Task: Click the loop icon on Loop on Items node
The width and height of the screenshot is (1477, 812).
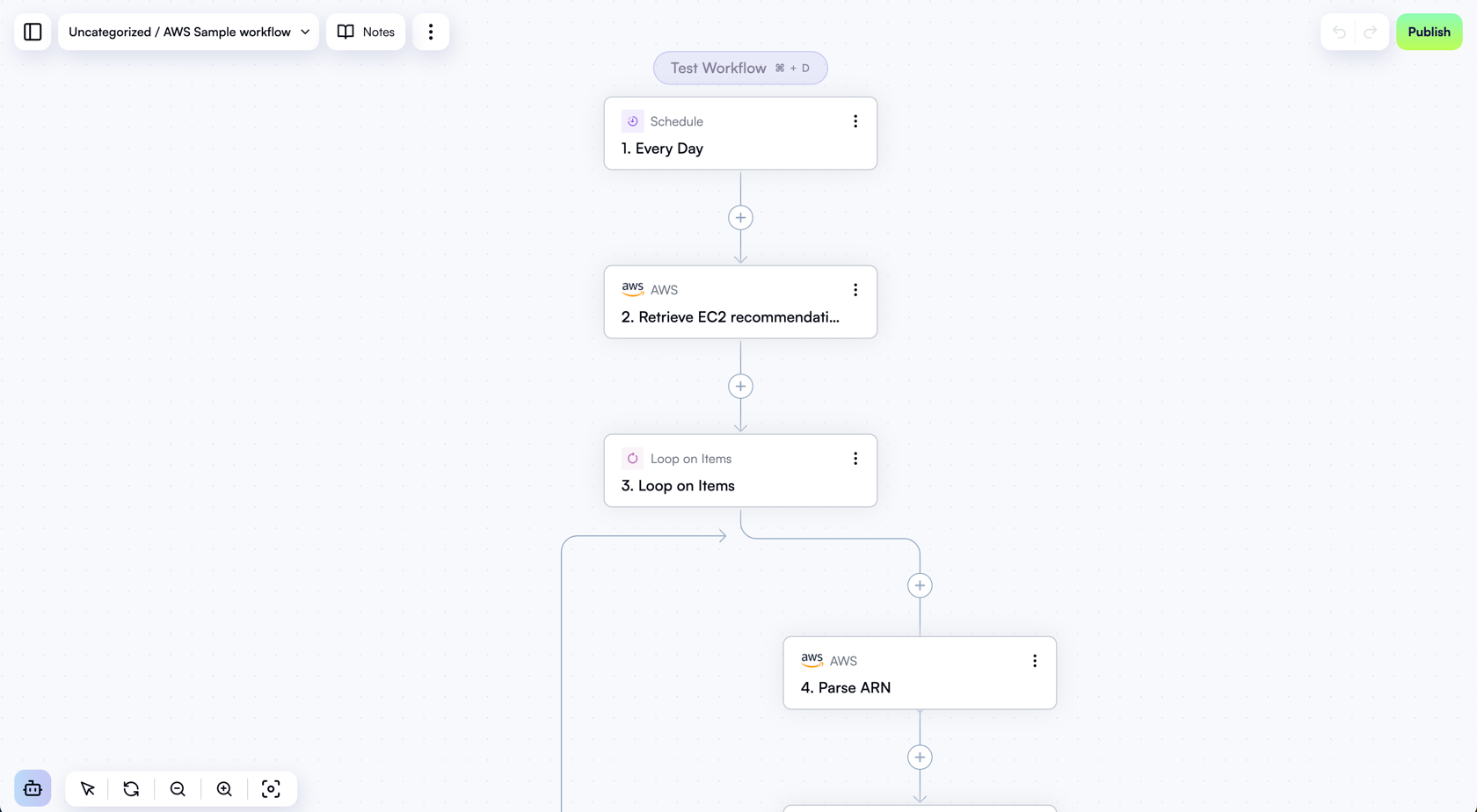Action: click(632, 458)
